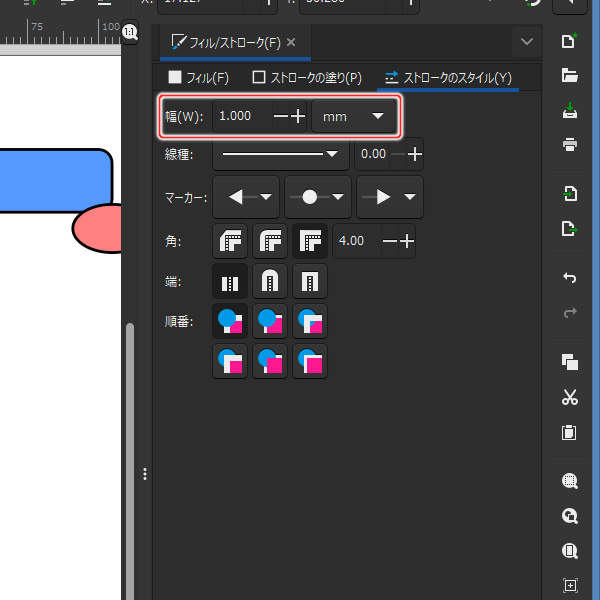Image resolution: width=600 pixels, height=600 pixels.
Task: Decrease miter limit with minus button
Action: 390,241
